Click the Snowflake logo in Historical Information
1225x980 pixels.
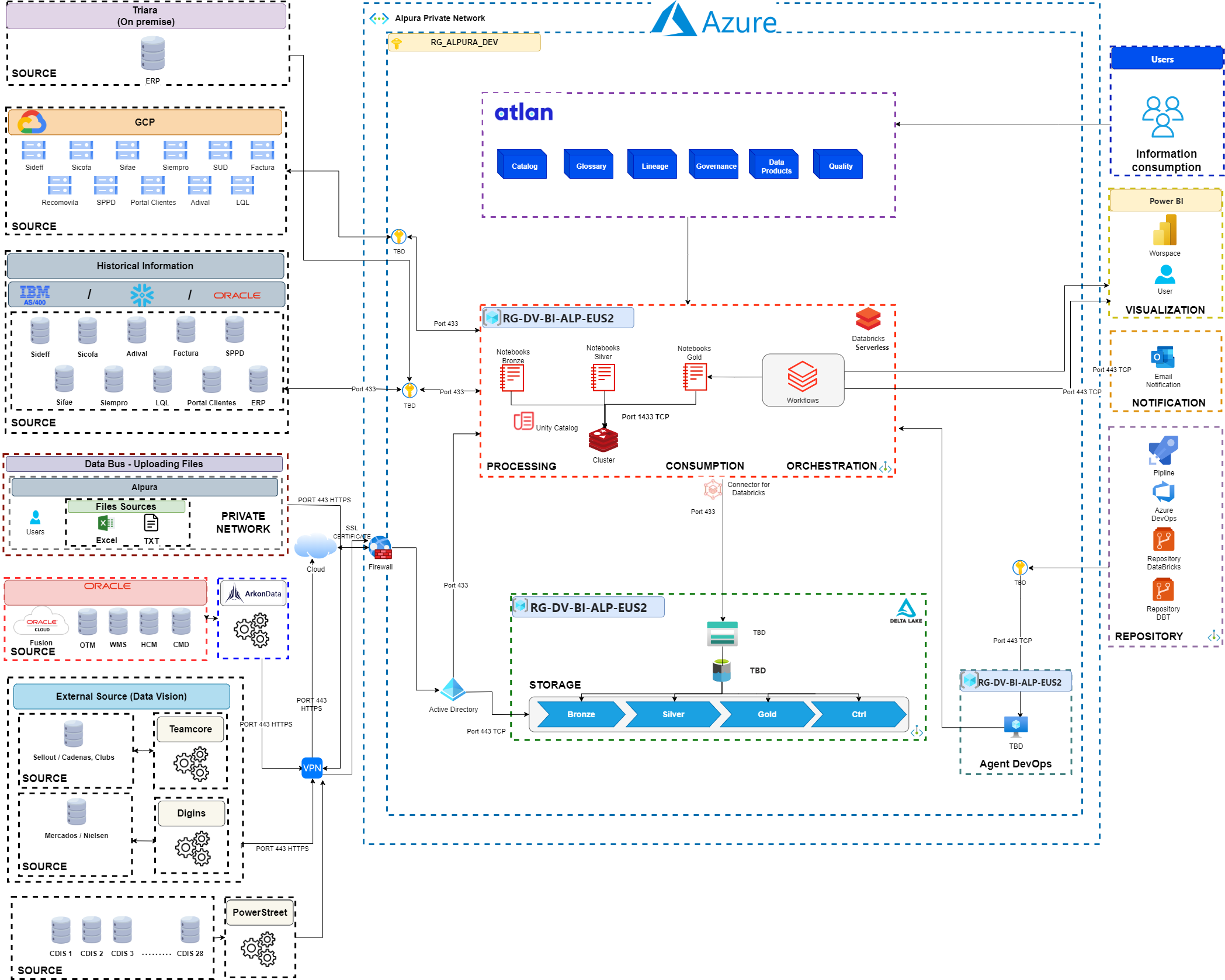(142, 295)
